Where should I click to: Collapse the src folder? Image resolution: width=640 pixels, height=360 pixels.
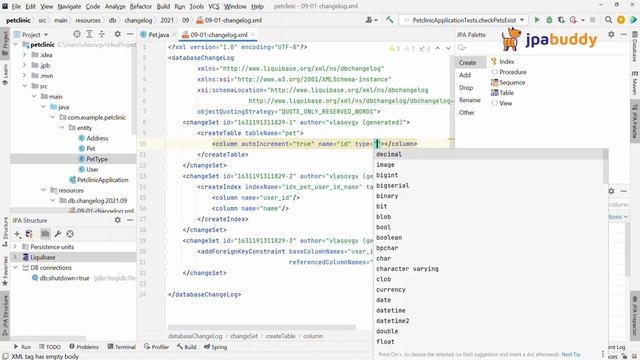pos(25,86)
